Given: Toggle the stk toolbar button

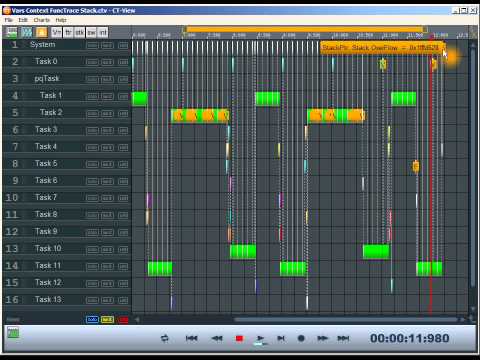Looking at the screenshot, I should (80, 32).
